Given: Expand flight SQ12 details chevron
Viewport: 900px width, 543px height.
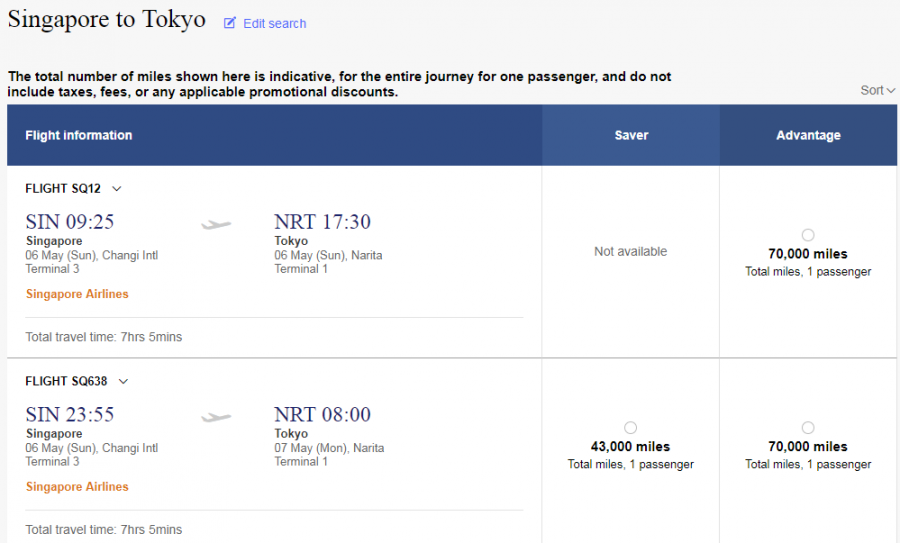Looking at the screenshot, I should 117,188.
